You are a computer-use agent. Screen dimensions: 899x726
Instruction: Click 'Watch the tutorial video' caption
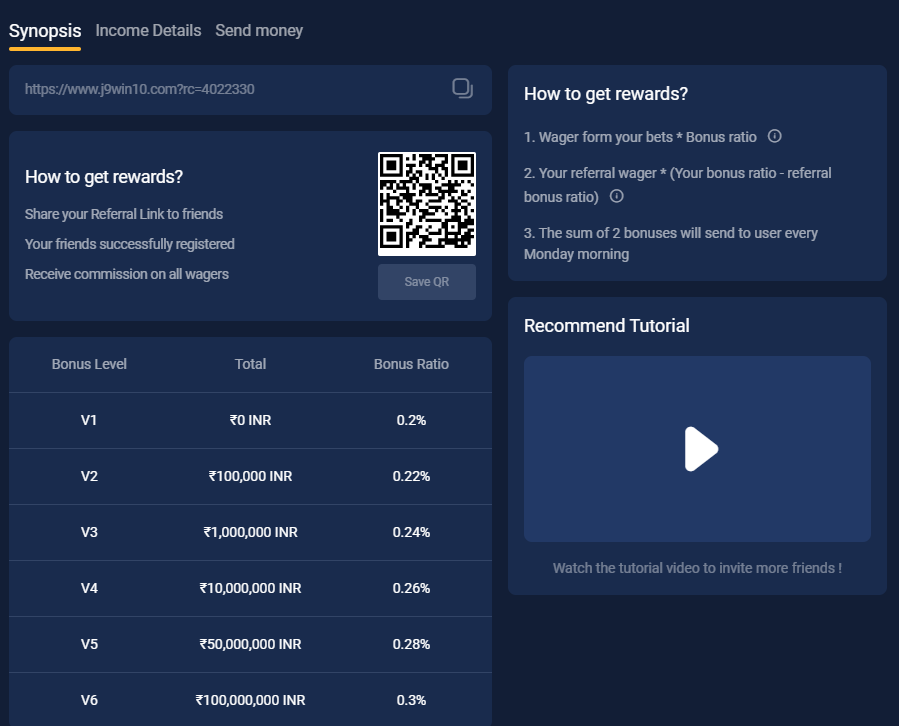(697, 568)
